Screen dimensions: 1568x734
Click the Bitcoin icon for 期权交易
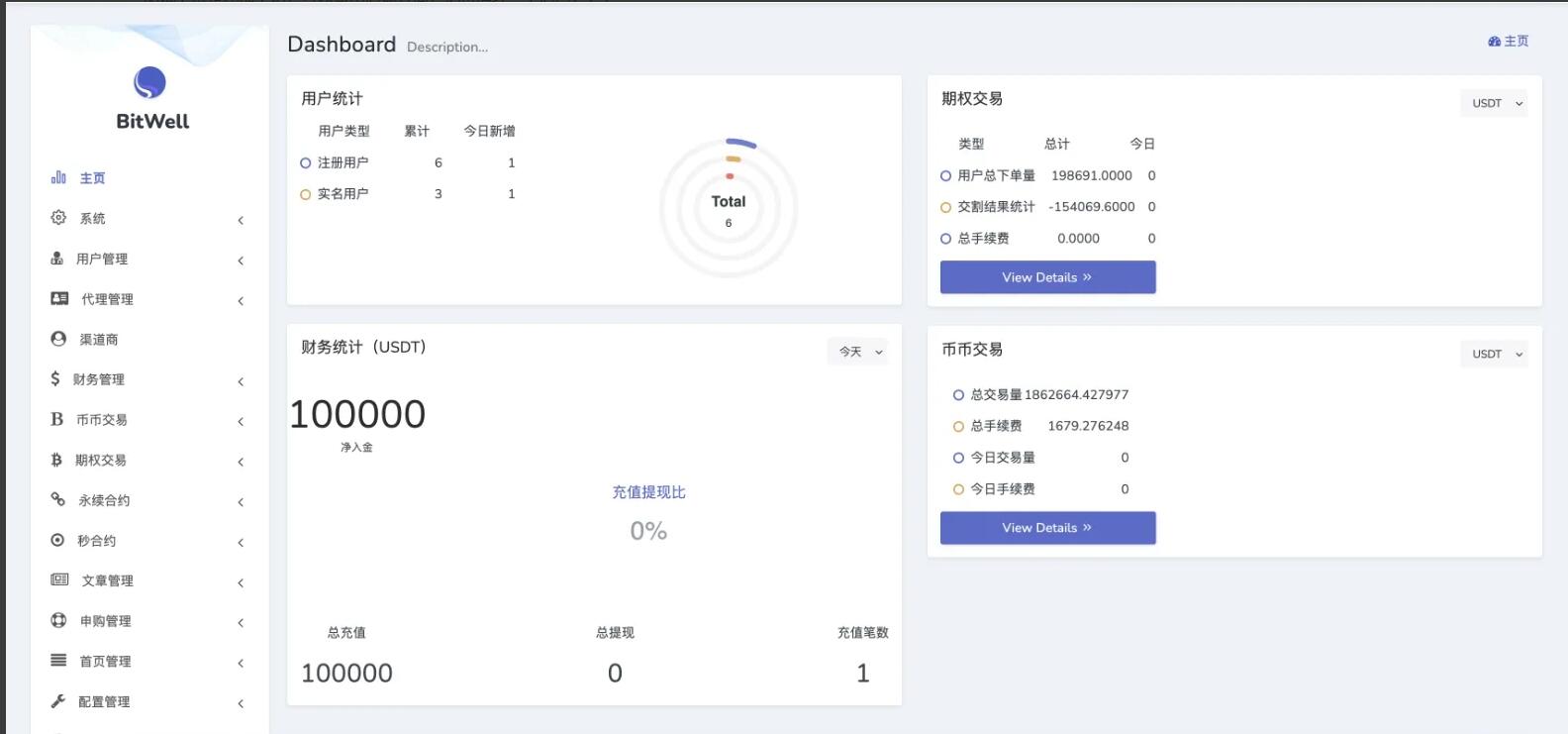(x=56, y=460)
